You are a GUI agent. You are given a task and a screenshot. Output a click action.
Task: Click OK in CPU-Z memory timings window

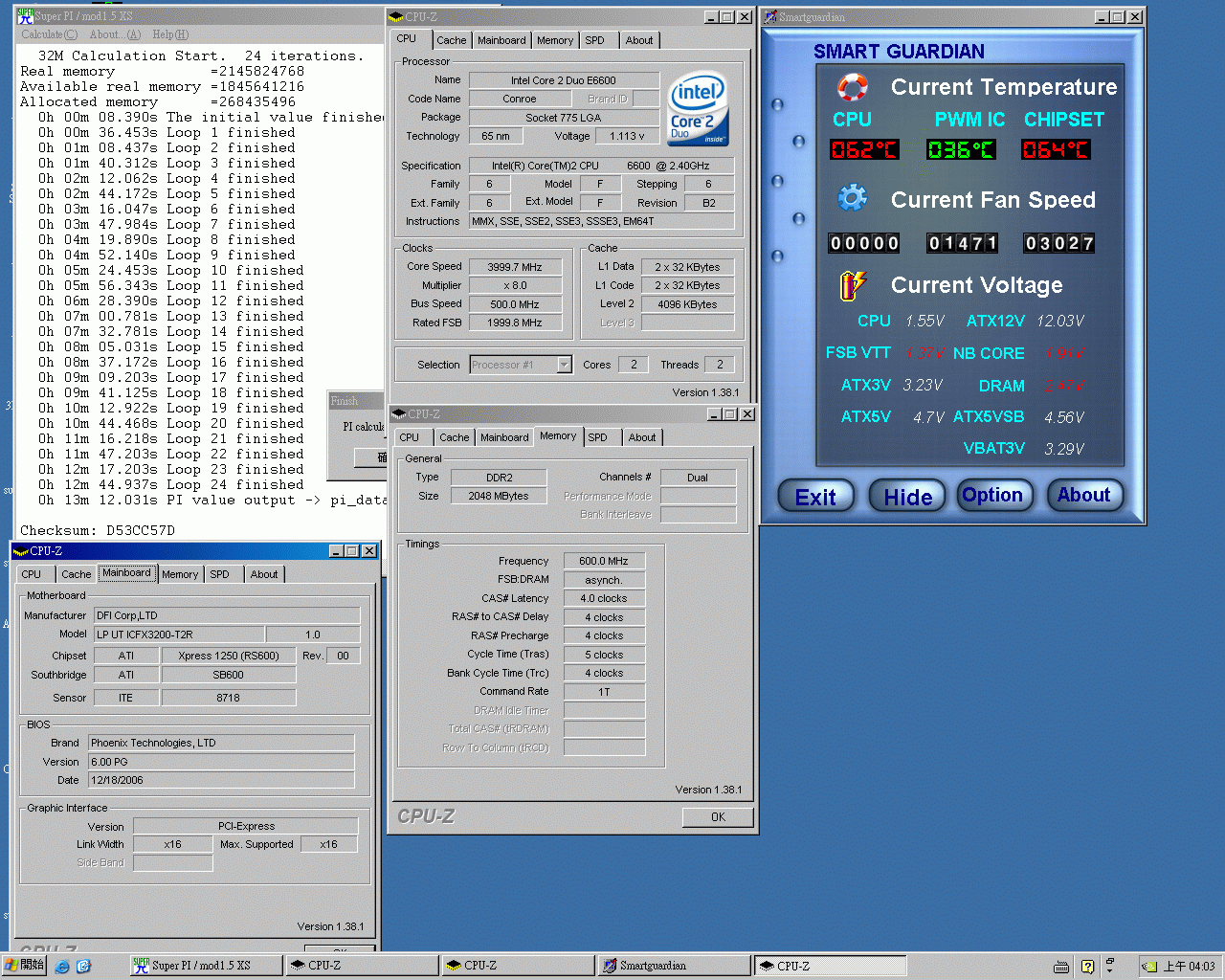[718, 817]
